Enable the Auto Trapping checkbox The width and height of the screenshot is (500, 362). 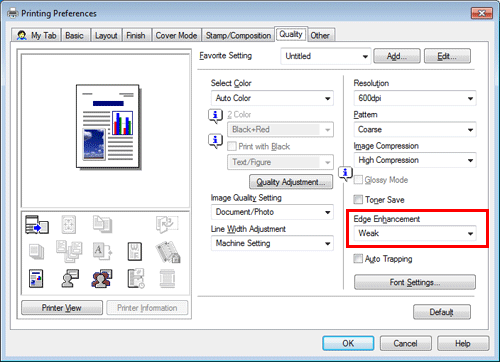[358, 259]
